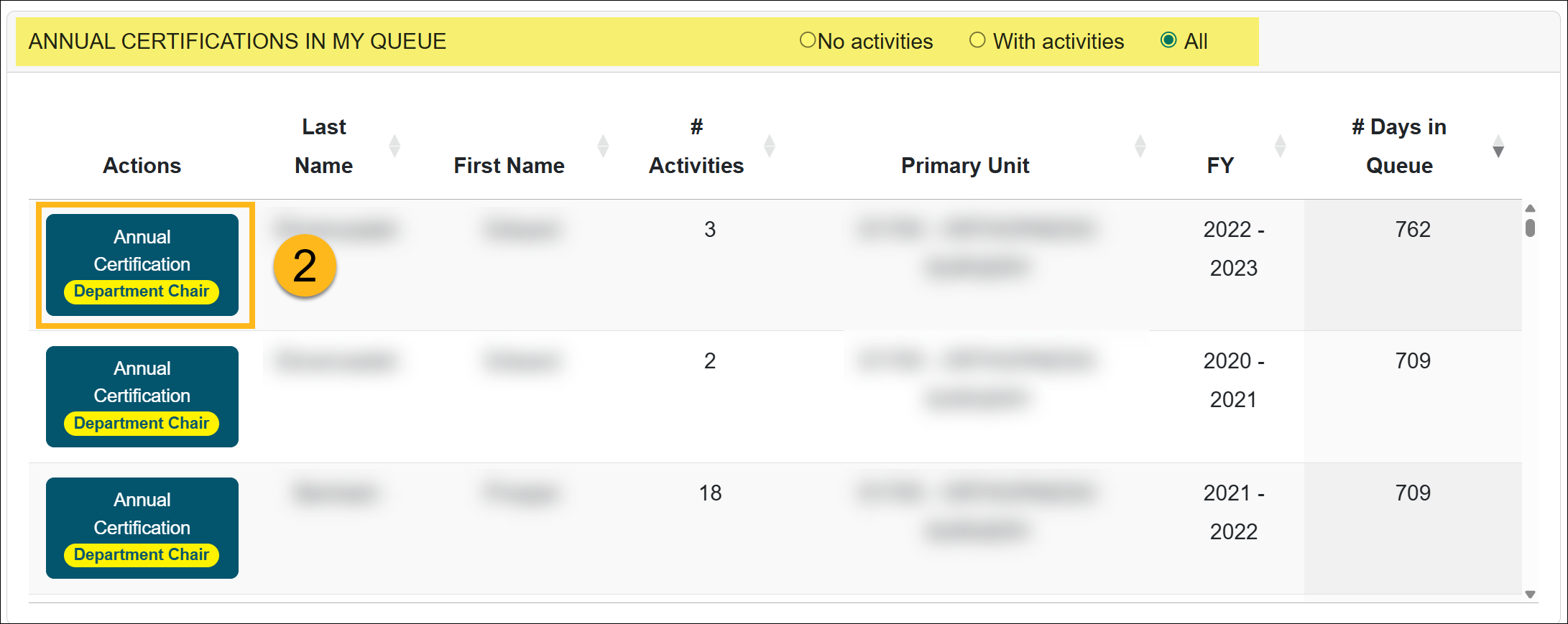Click scrollbar up arrow in table
Screen dimensions: 1568x624
coord(1530,208)
